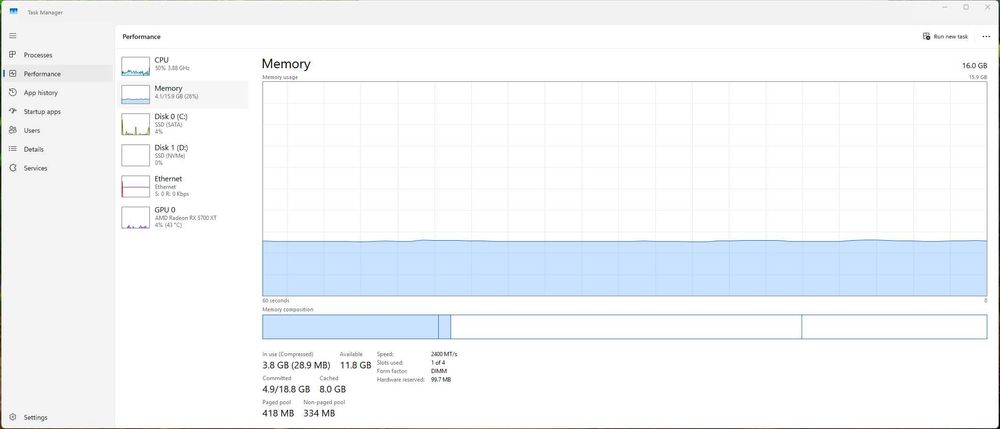Click the App history clock icon

coord(13,92)
